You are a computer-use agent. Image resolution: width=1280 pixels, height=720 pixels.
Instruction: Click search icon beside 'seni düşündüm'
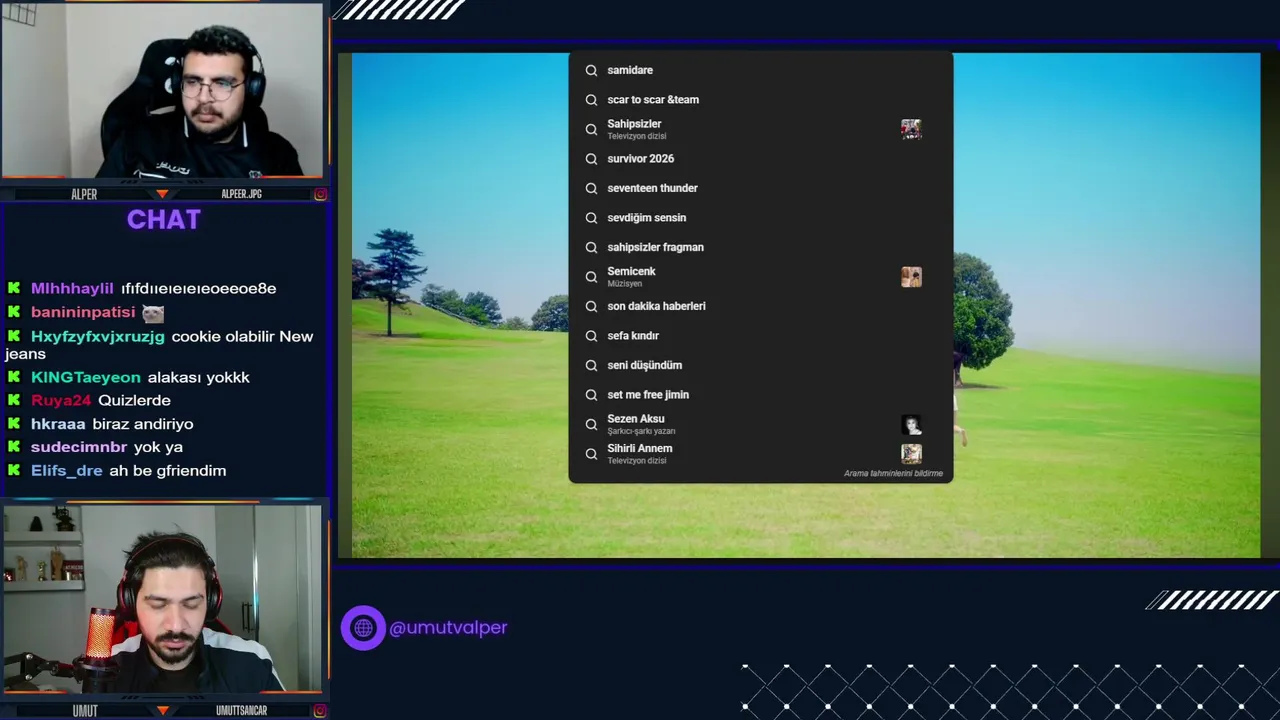click(x=591, y=365)
